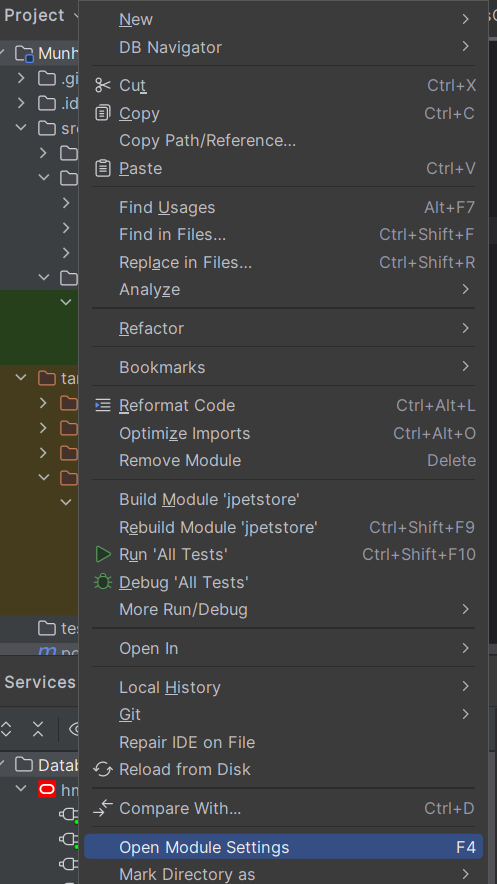Image resolution: width=497 pixels, height=884 pixels.
Task: Click the red Oracle database connection icon
Action: tap(47, 789)
